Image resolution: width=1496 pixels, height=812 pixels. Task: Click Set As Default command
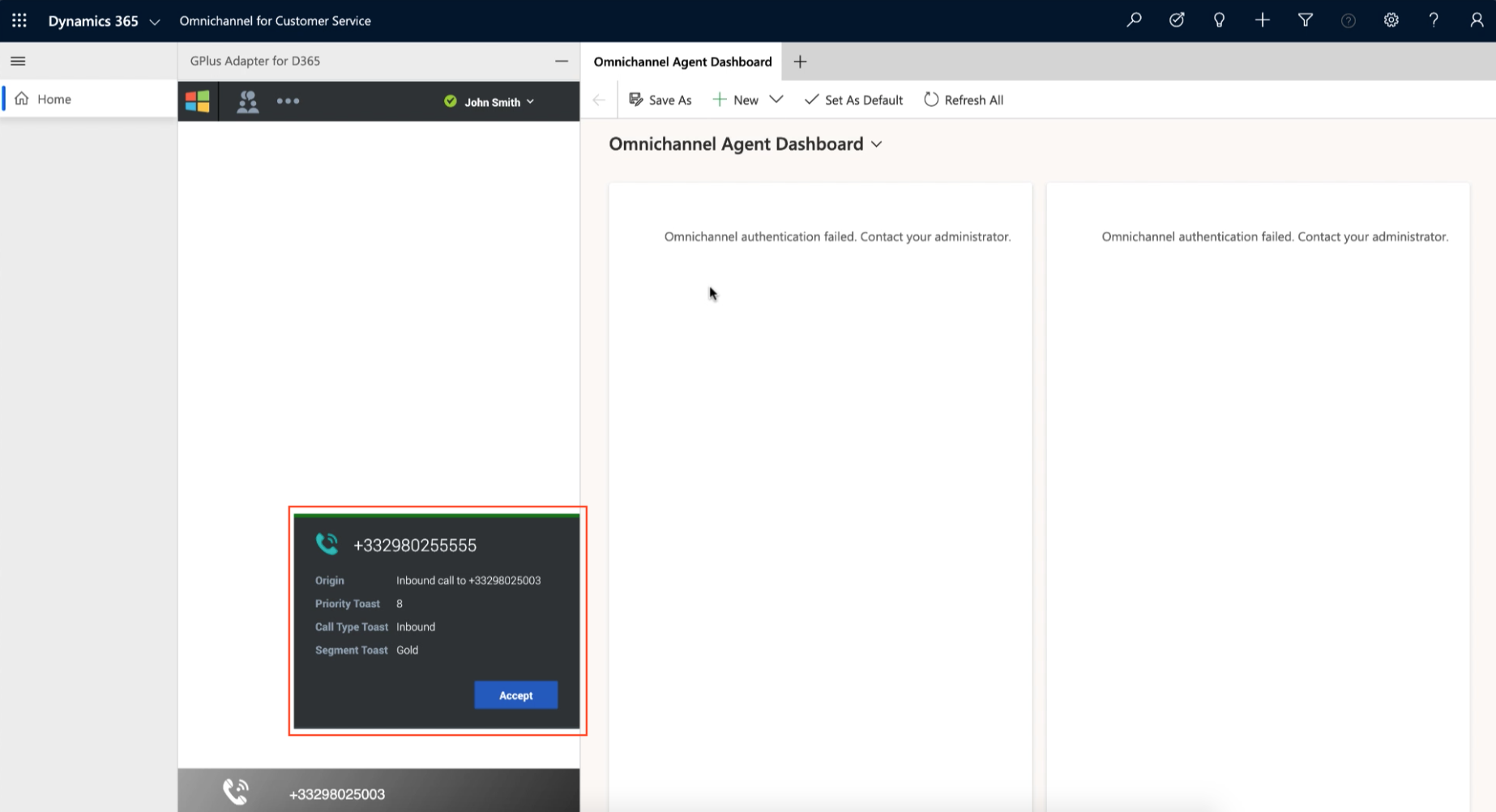(853, 100)
